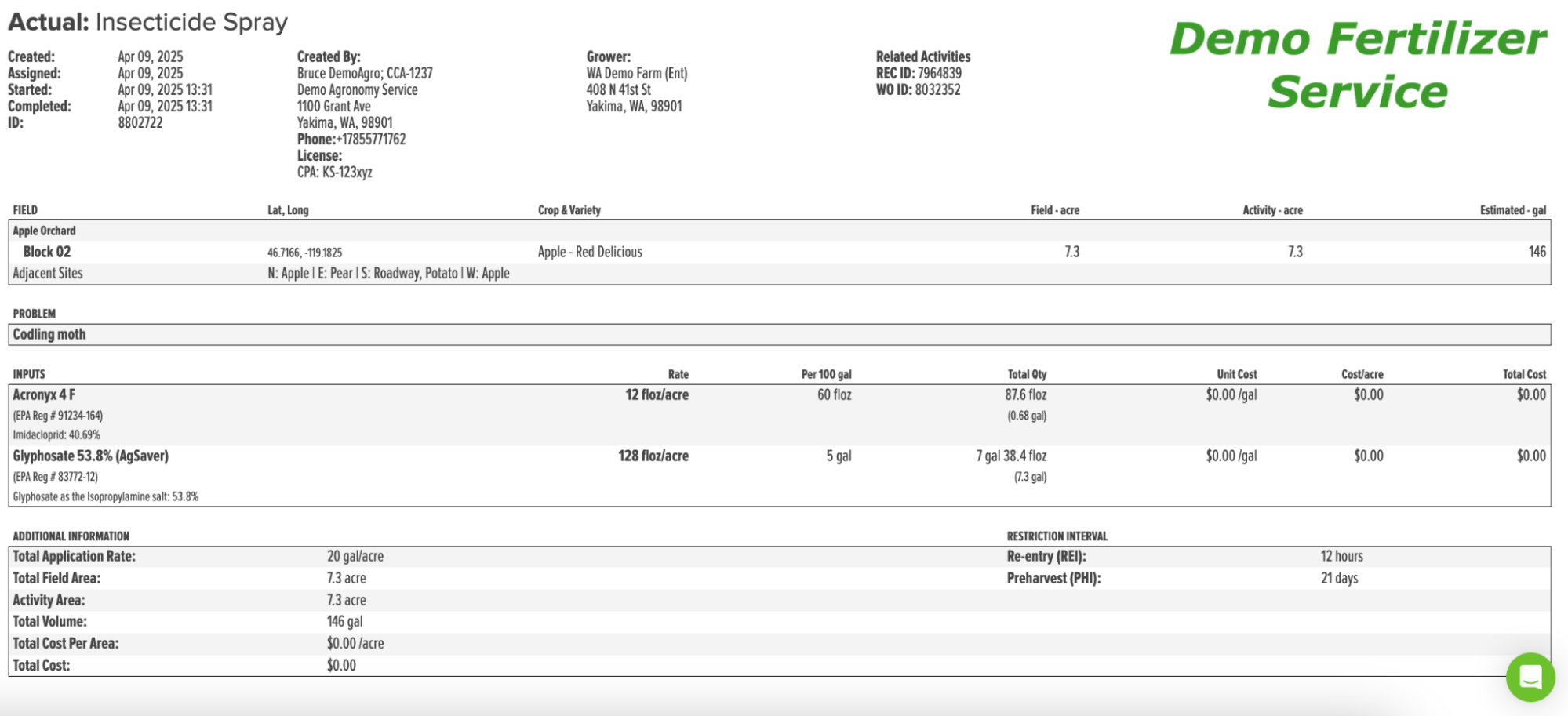Screen dimensions: 1568x716
Task: Click the WA Demo Farm (Ent) grower name
Action: tap(637, 73)
